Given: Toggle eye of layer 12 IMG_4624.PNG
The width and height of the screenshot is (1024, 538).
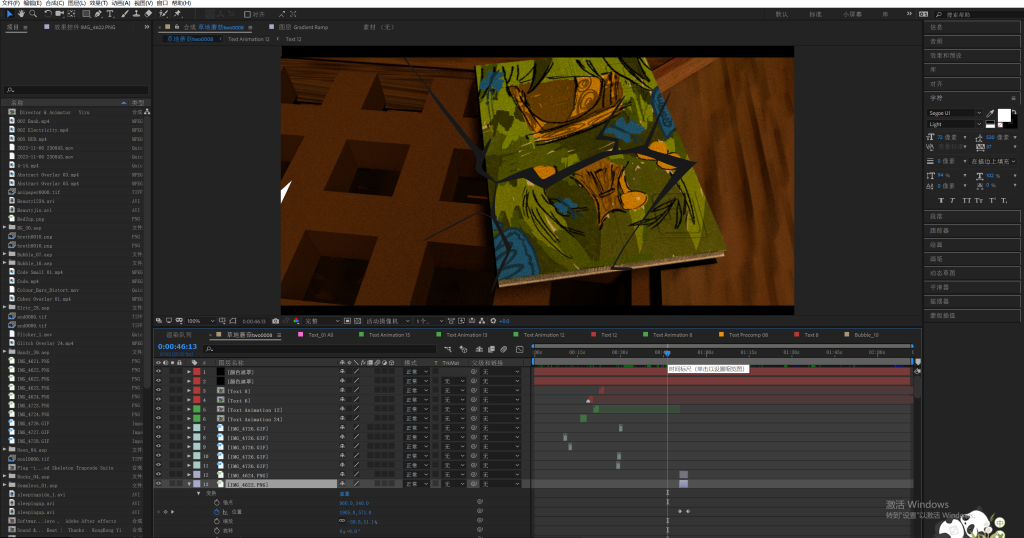Looking at the screenshot, I should 158,475.
